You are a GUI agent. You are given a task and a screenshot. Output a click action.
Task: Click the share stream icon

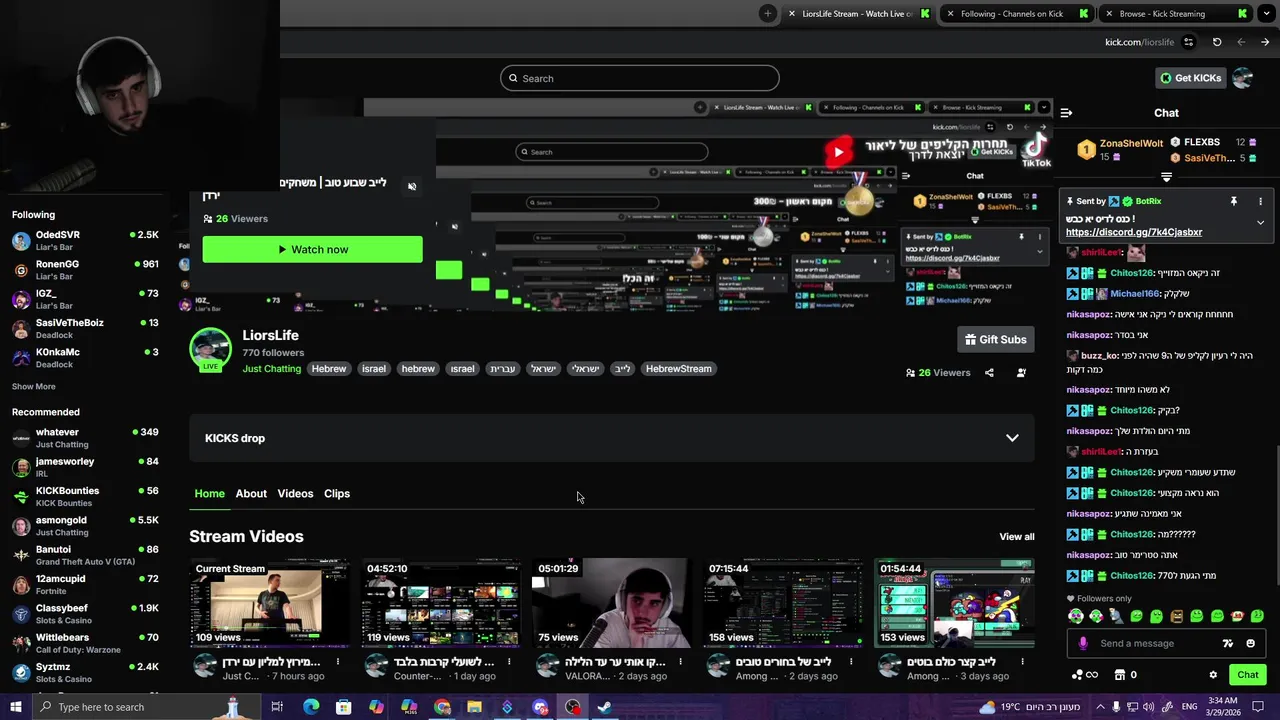click(989, 373)
